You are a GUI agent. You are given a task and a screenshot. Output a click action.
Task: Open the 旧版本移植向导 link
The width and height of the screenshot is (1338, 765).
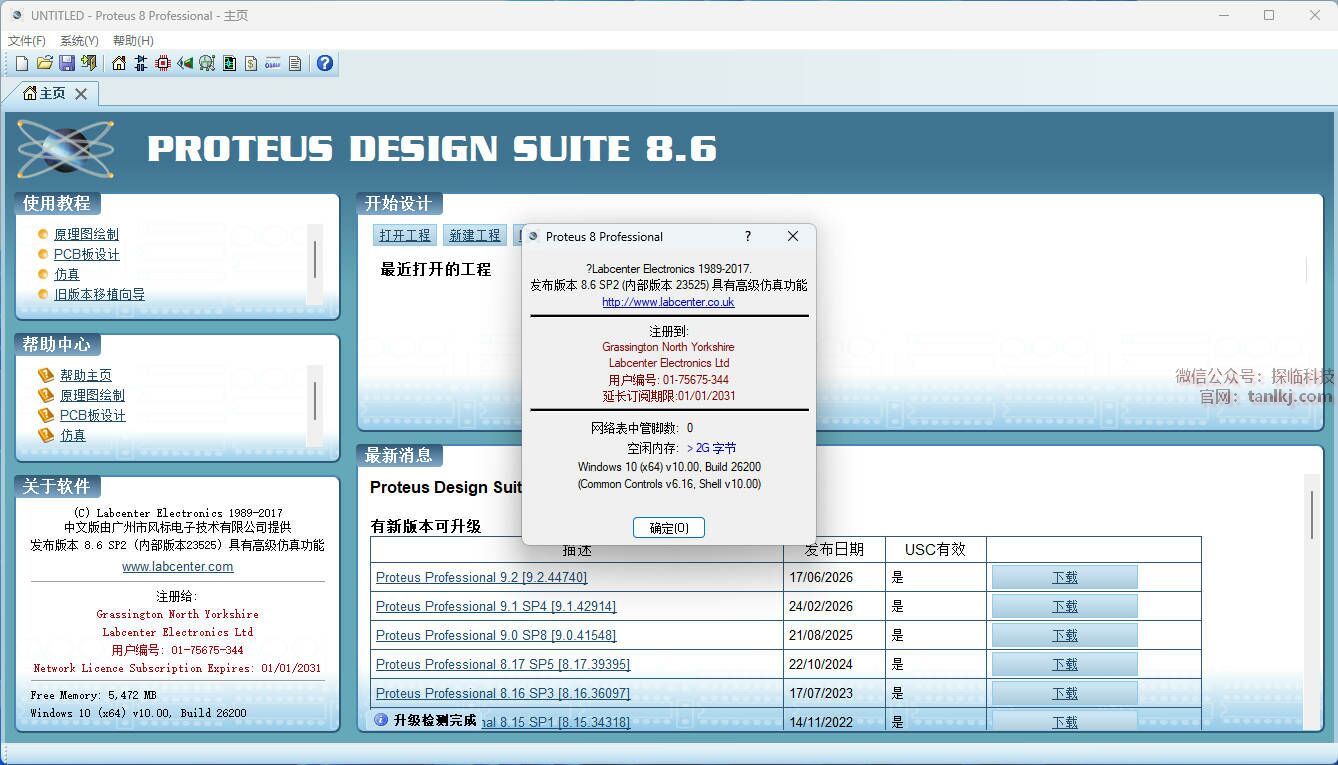[x=99, y=294]
